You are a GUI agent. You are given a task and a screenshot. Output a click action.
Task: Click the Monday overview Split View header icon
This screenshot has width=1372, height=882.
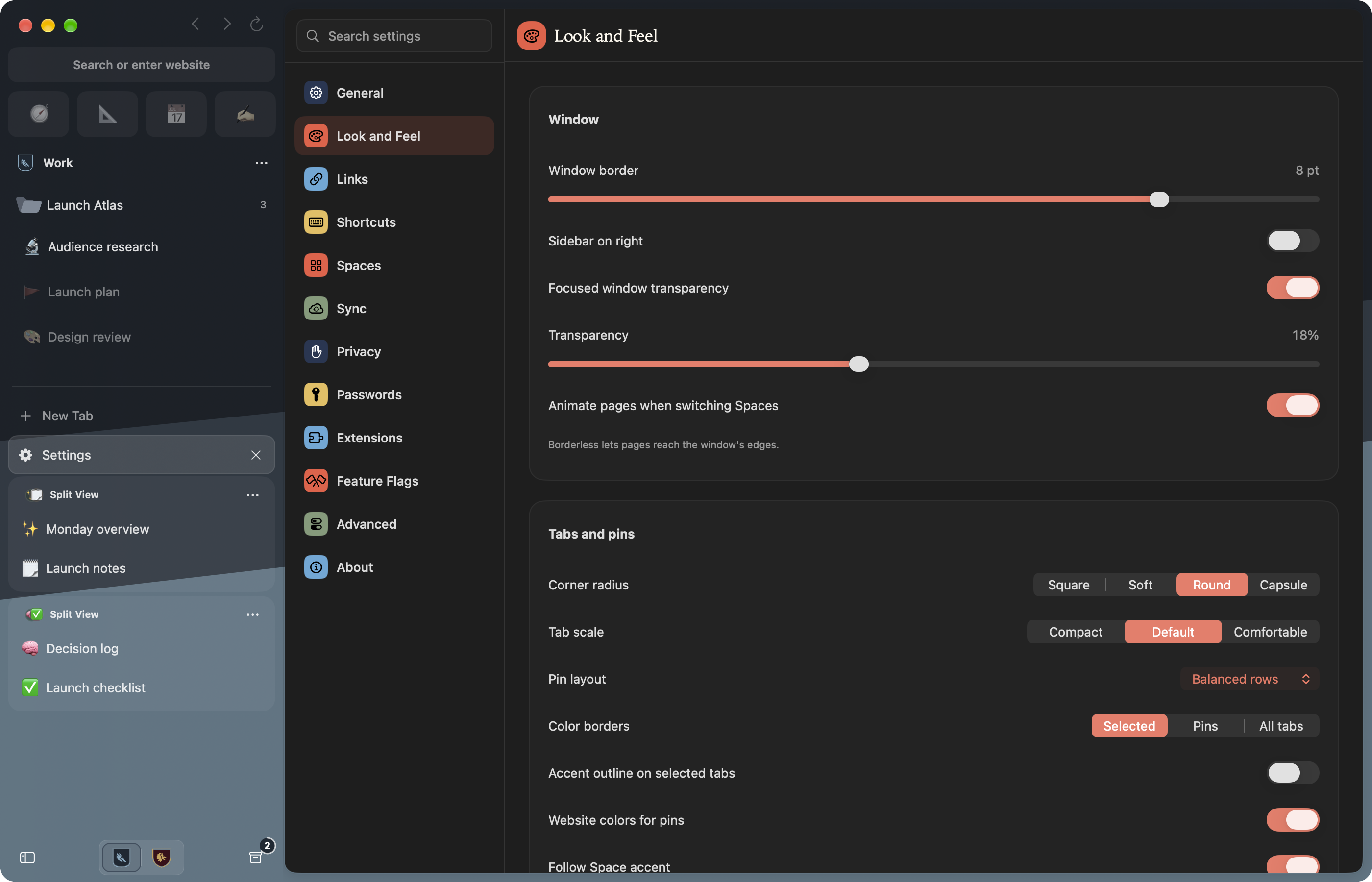[34, 495]
